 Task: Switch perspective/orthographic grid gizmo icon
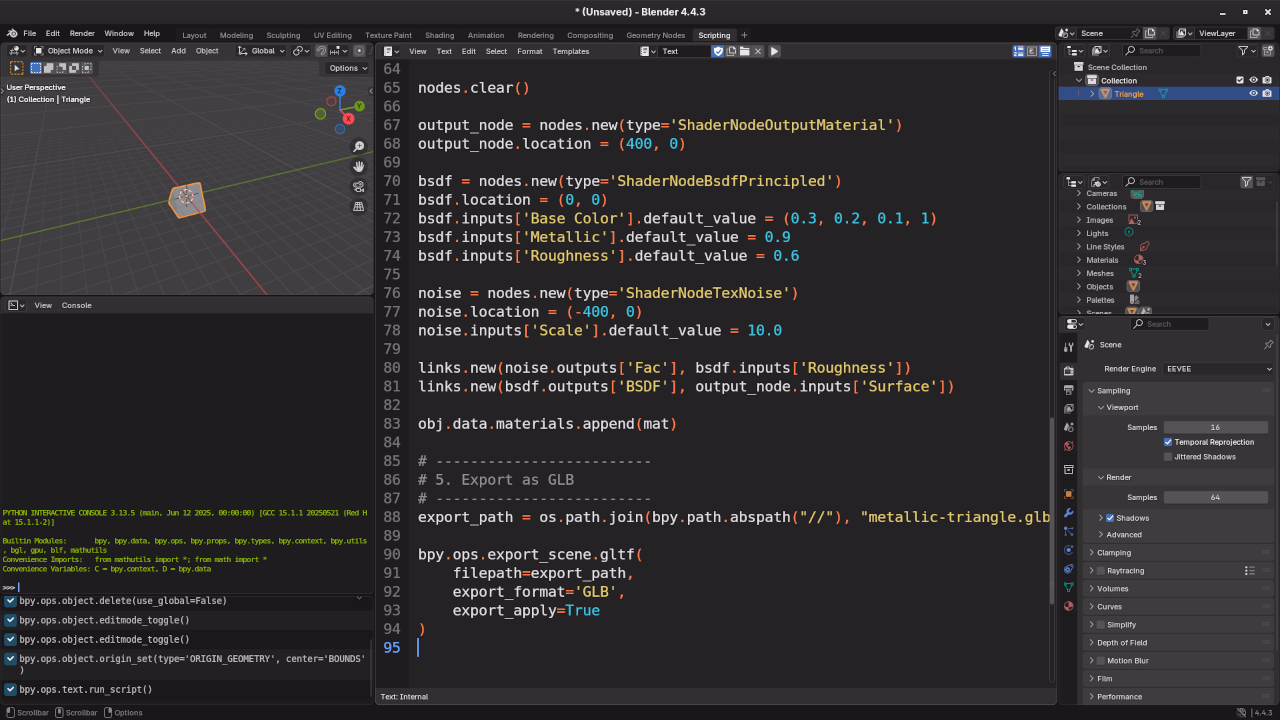(x=359, y=207)
